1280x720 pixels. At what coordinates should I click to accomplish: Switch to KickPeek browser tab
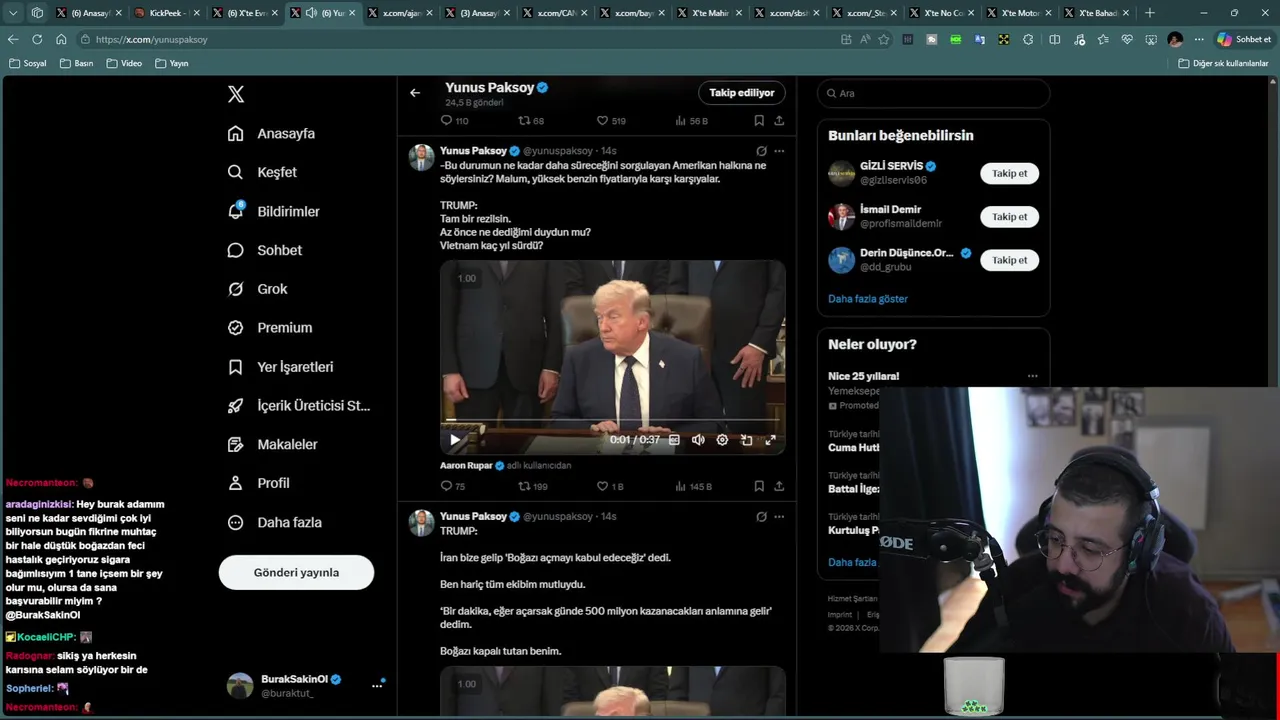click(x=167, y=13)
